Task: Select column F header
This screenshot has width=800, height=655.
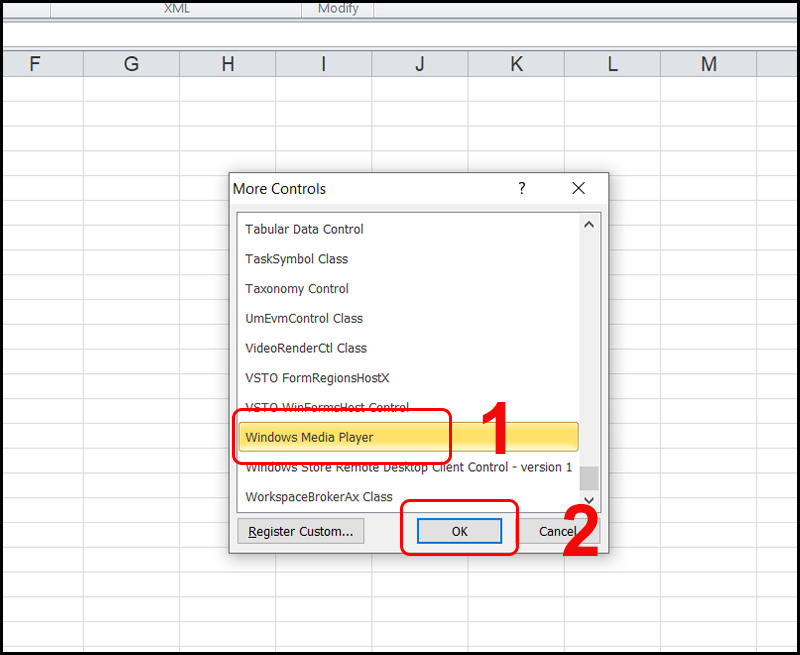Action: click(x=43, y=64)
